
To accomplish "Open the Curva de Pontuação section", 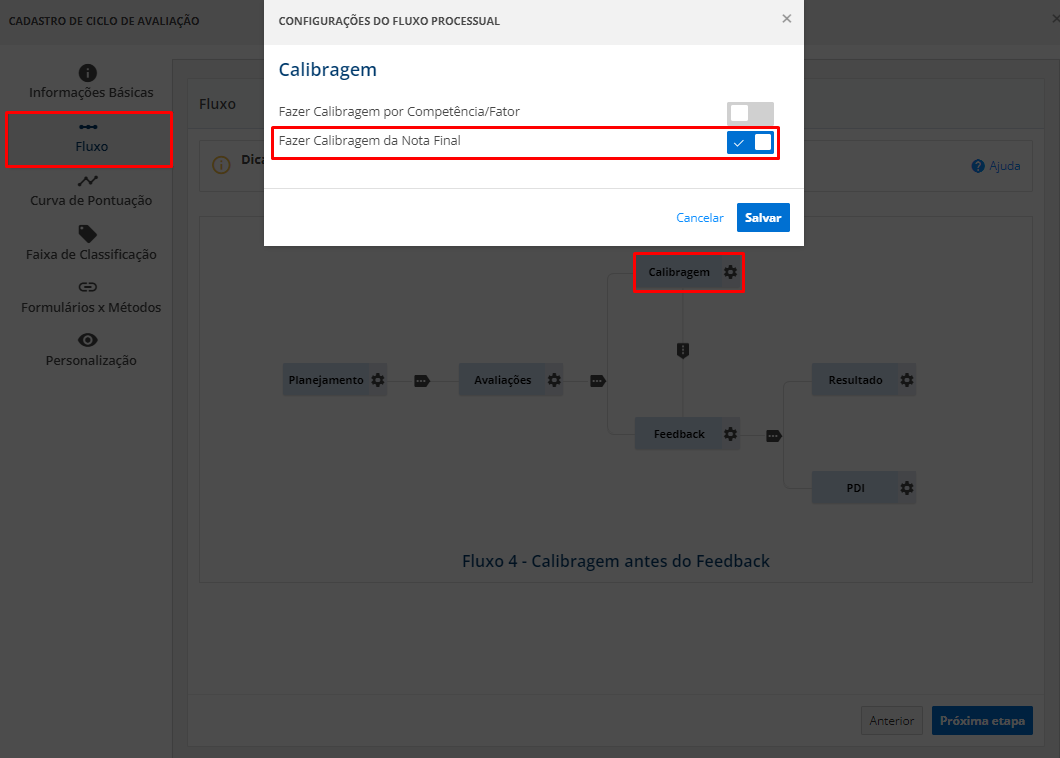I will [90, 191].
